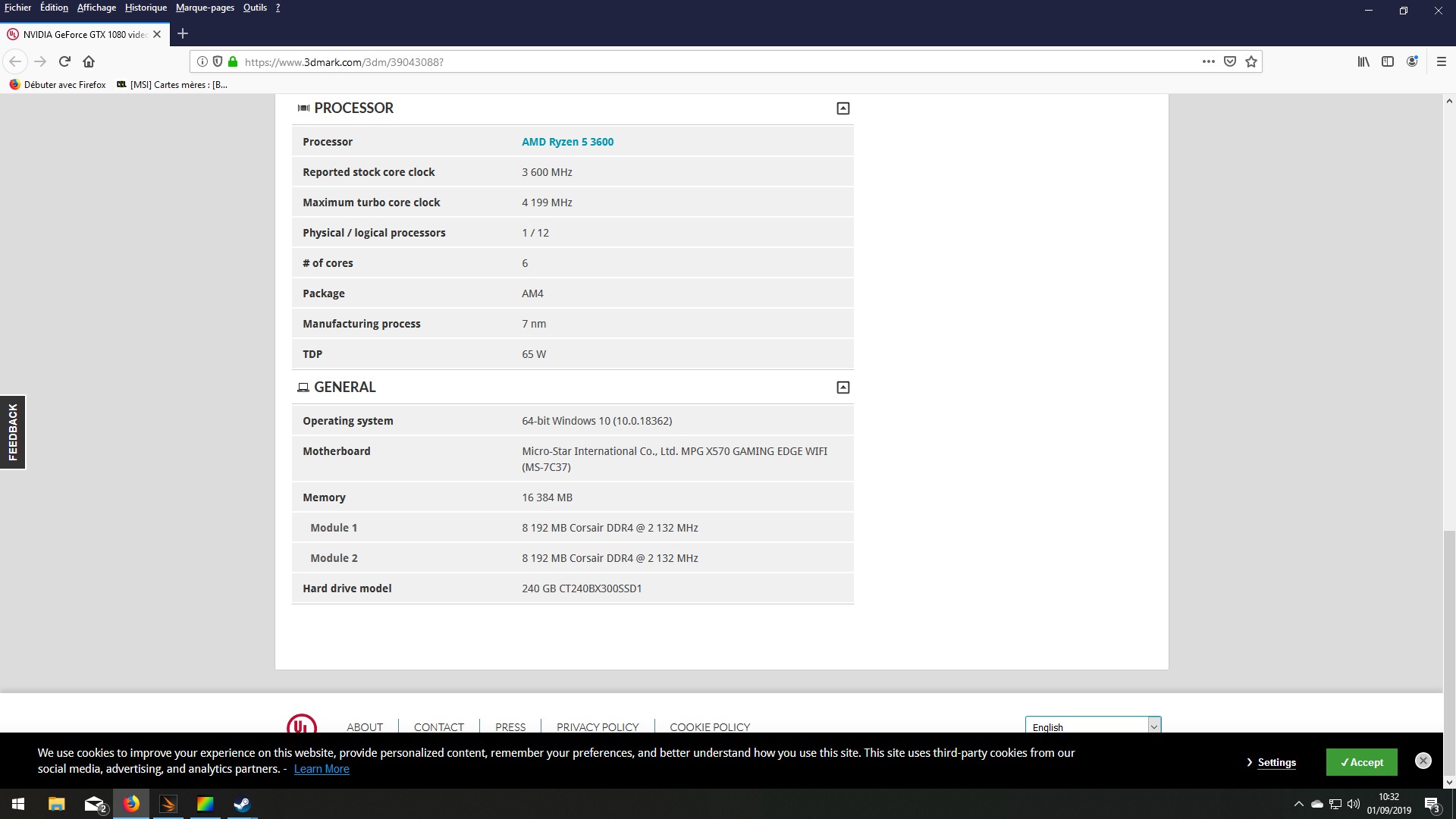Collapse the GENERAL section
Screen dimensions: 1456x819
pos(843,388)
